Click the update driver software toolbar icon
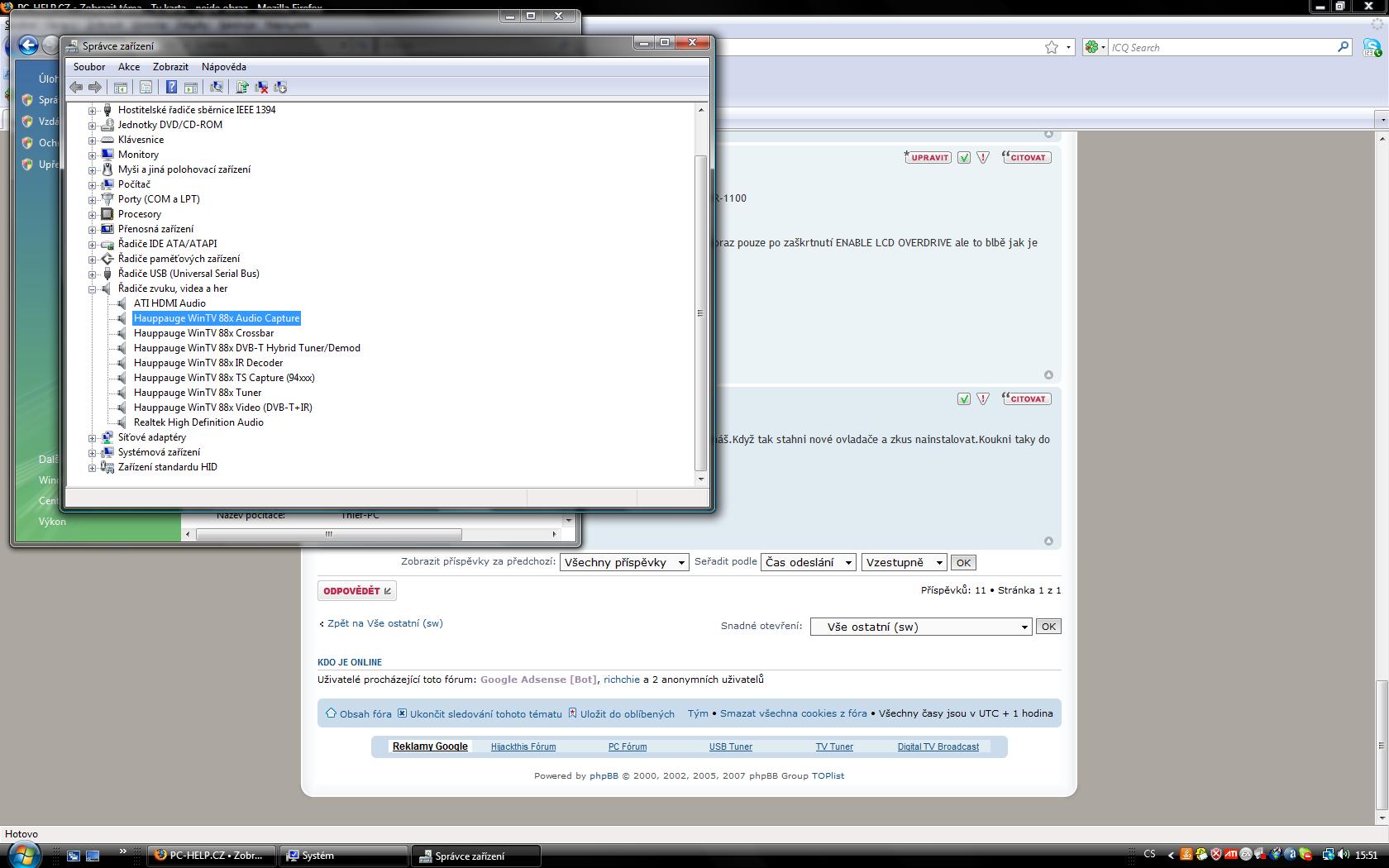 click(x=242, y=87)
